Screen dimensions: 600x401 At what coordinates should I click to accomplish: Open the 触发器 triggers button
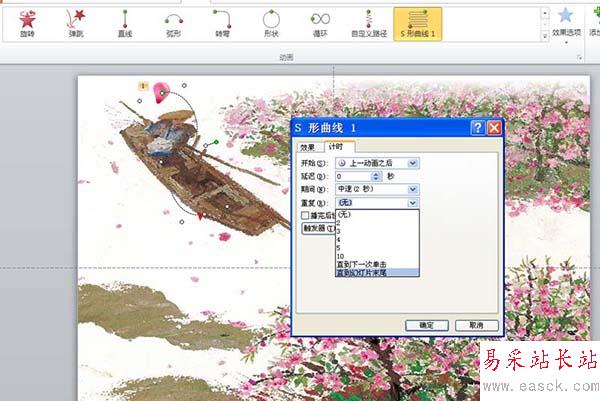tap(318, 228)
